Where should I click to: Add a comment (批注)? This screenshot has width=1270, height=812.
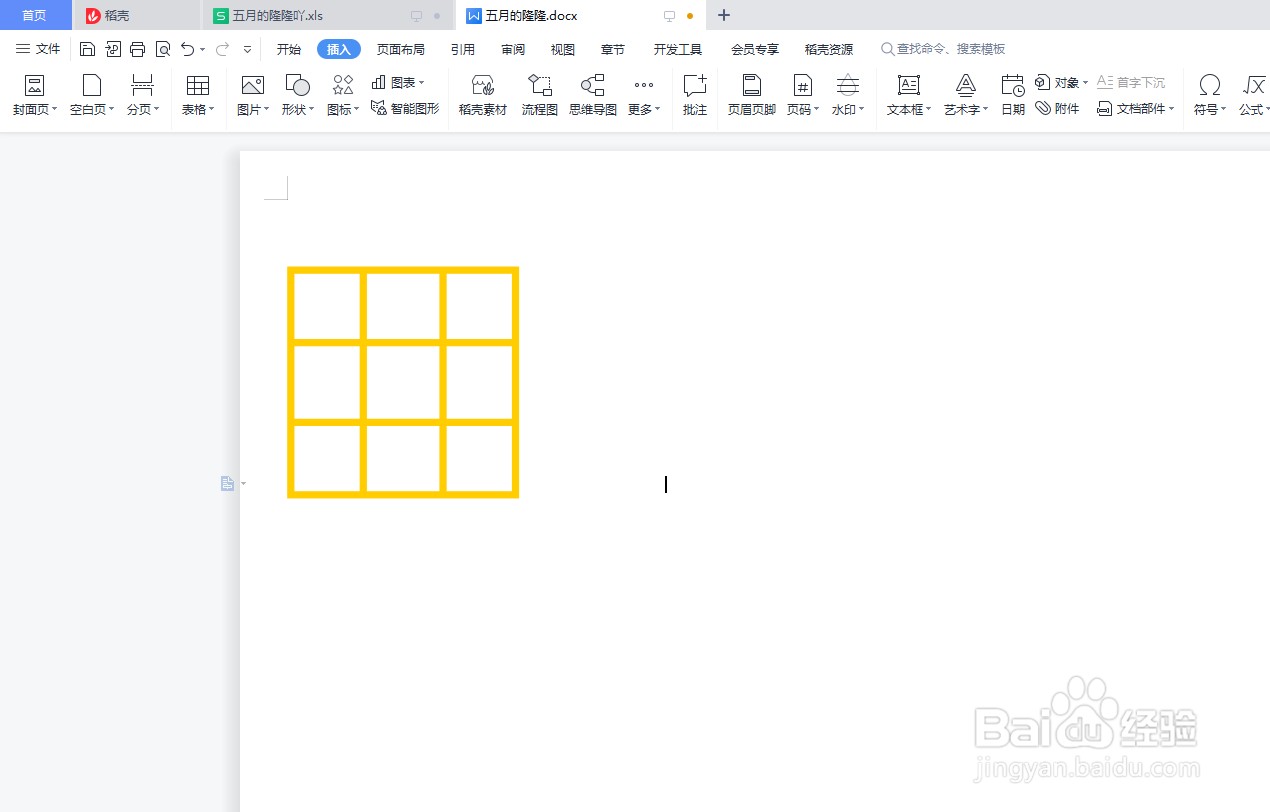(x=695, y=95)
